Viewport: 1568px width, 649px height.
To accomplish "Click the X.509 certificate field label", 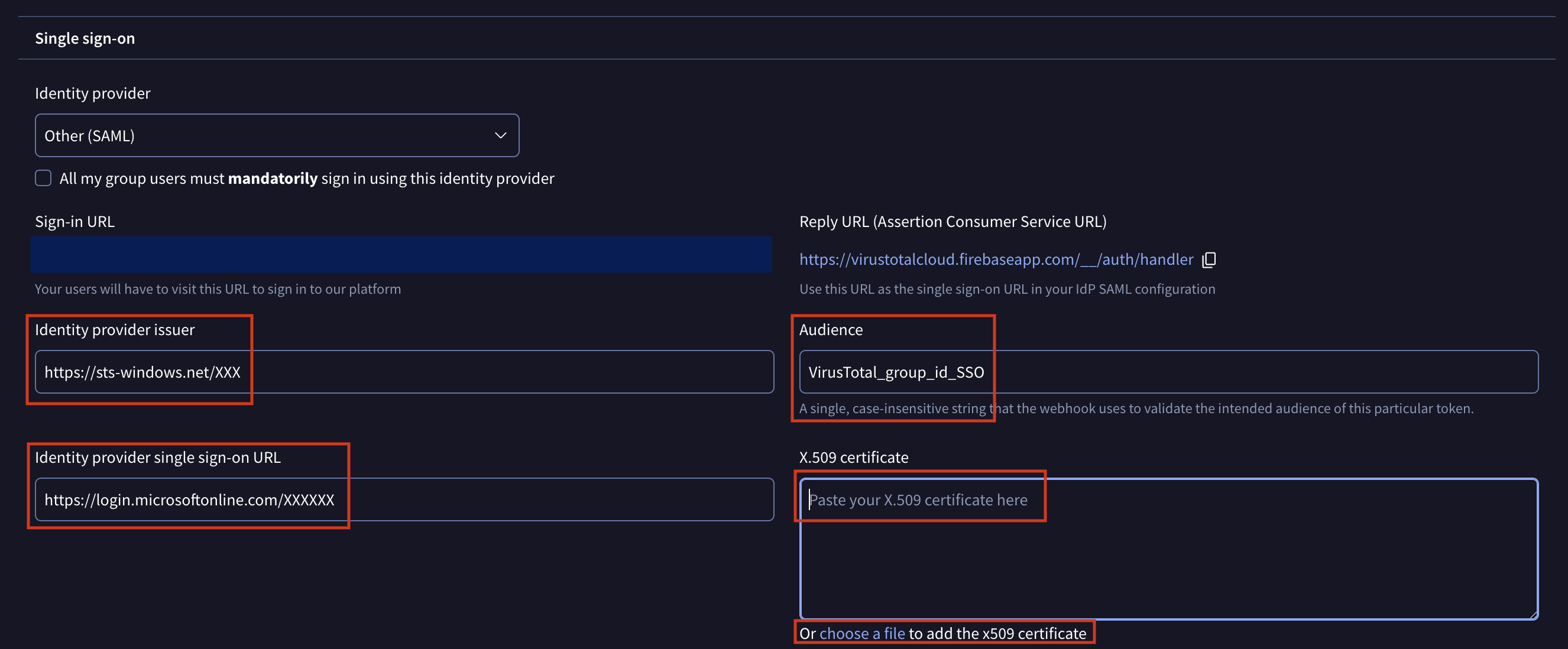I will tap(853, 457).
